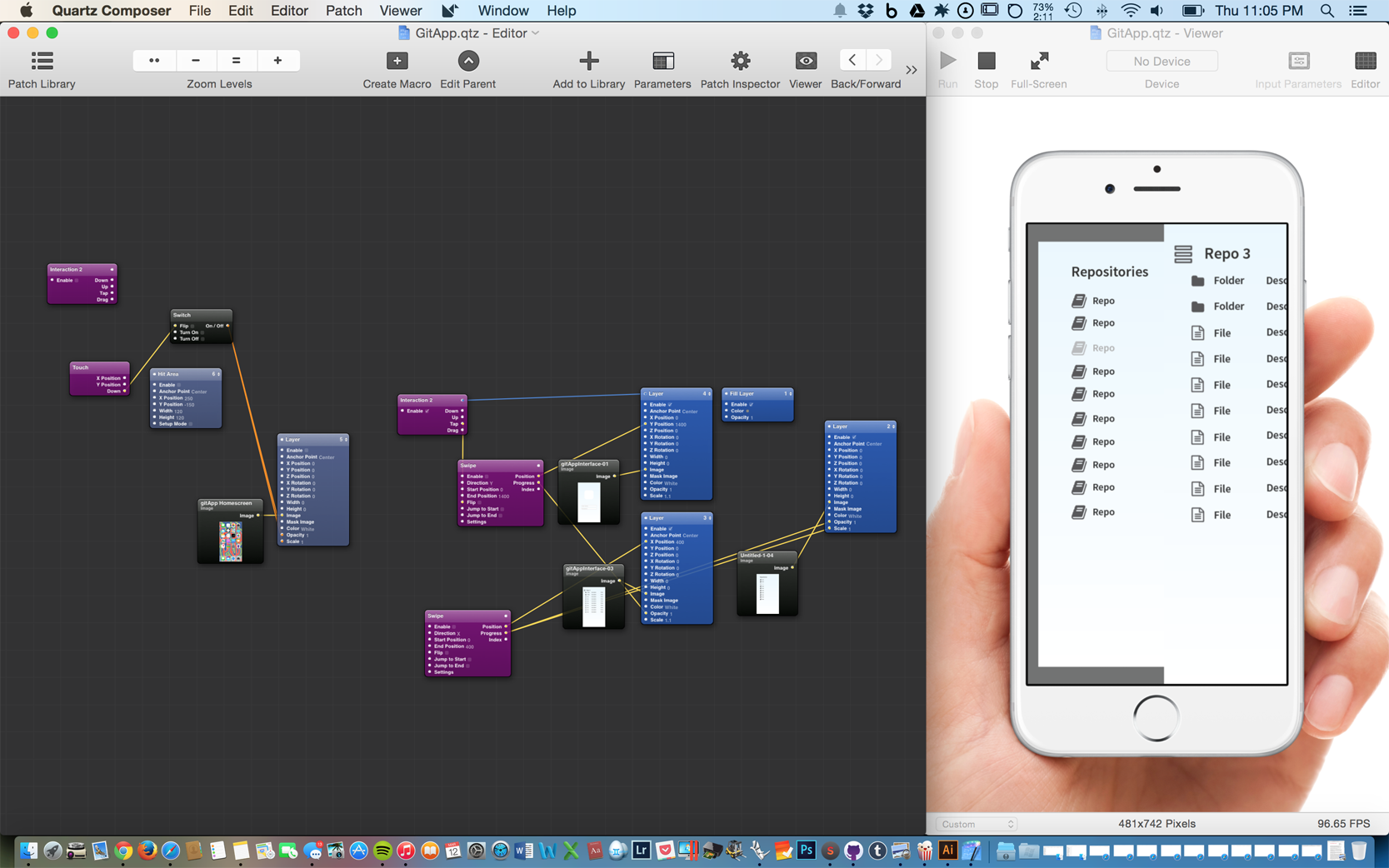1389x868 pixels.
Task: Toggle the Enable checkbox on Fill Layer patch
Action: (751, 404)
